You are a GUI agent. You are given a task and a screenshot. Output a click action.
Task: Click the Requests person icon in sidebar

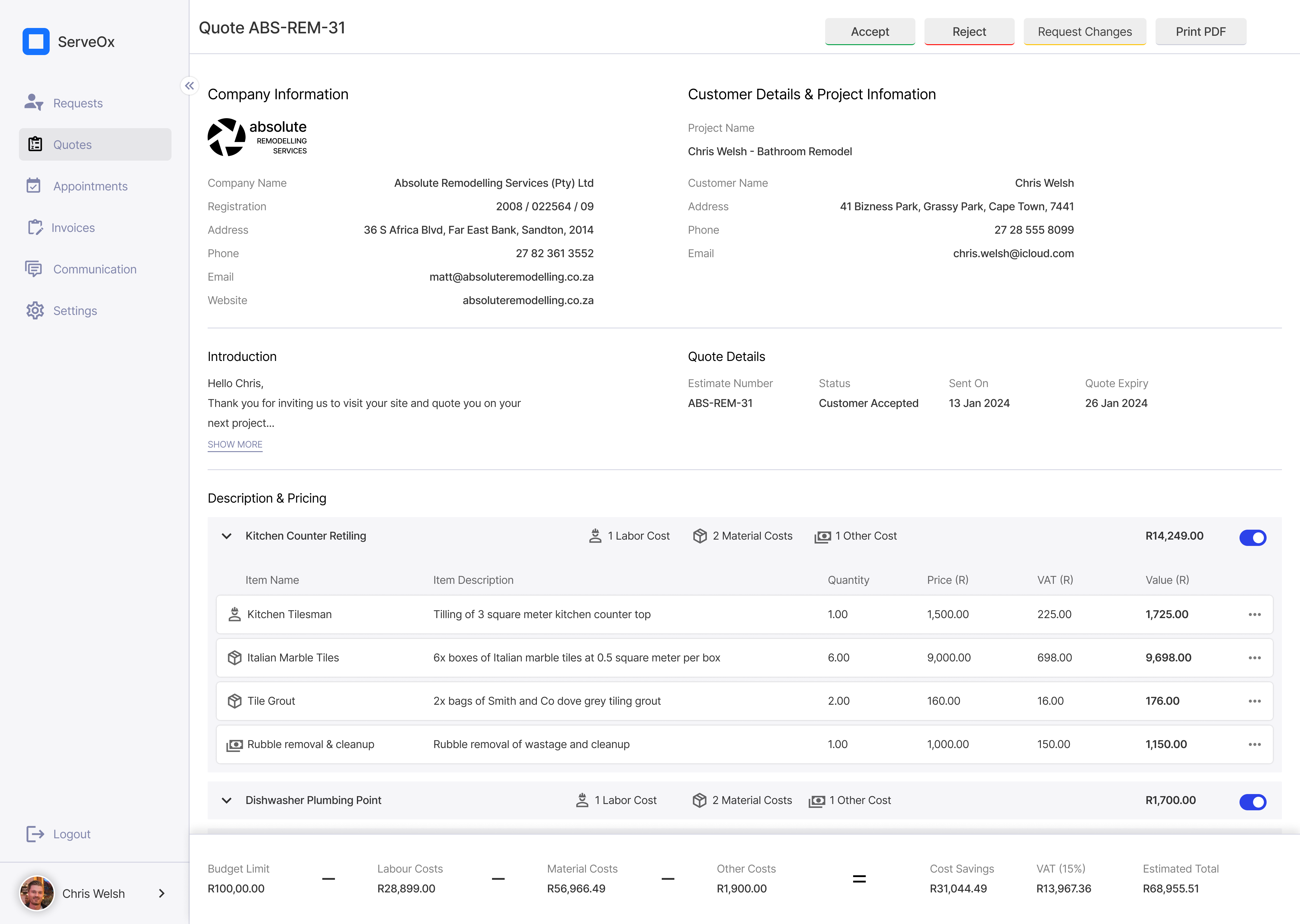[34, 102]
